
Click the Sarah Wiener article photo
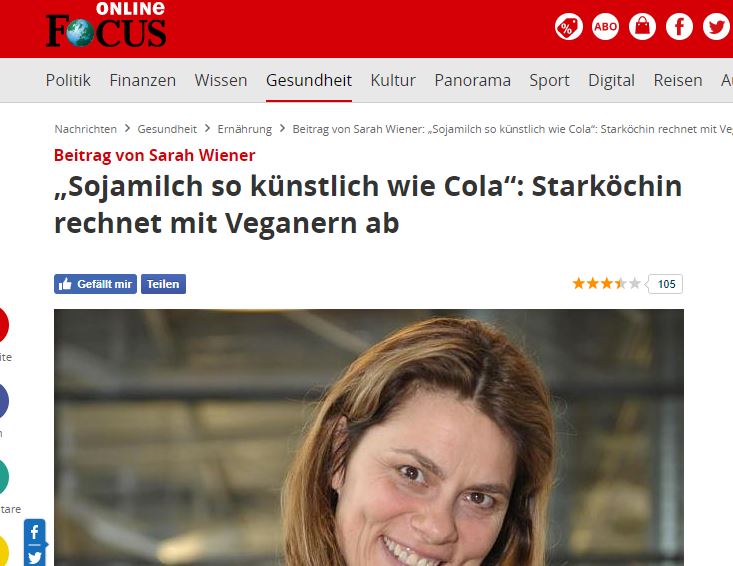coord(369,437)
